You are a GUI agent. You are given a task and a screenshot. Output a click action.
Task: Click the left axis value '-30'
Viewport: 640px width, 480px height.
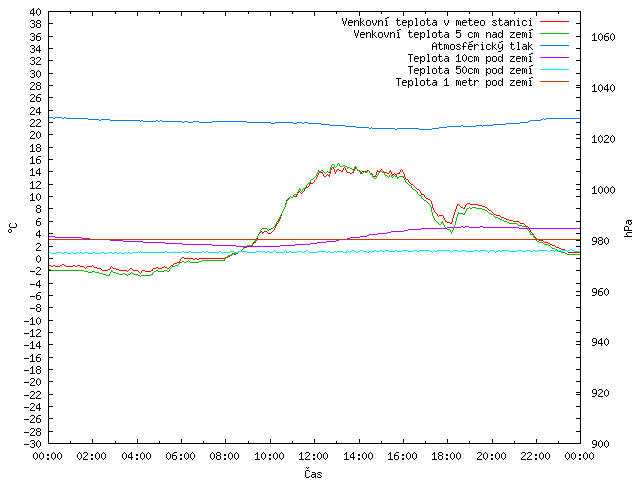point(33,444)
